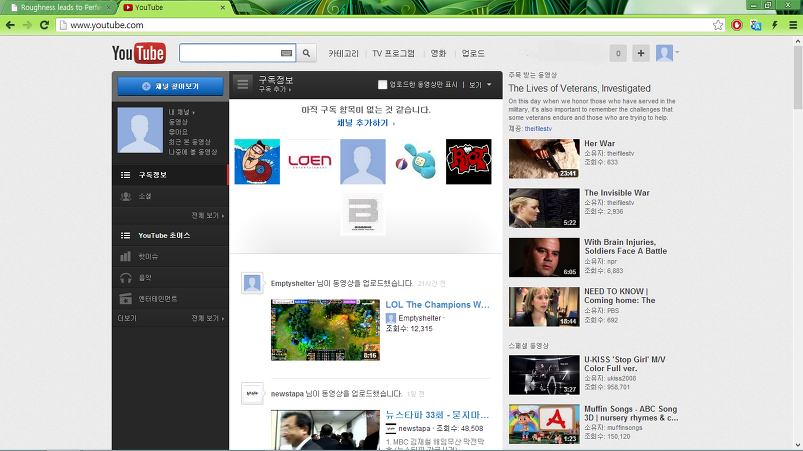Open U-KISS 'Stop Girl' M/V thumbnail
This screenshot has width=803, height=451.
(x=544, y=375)
